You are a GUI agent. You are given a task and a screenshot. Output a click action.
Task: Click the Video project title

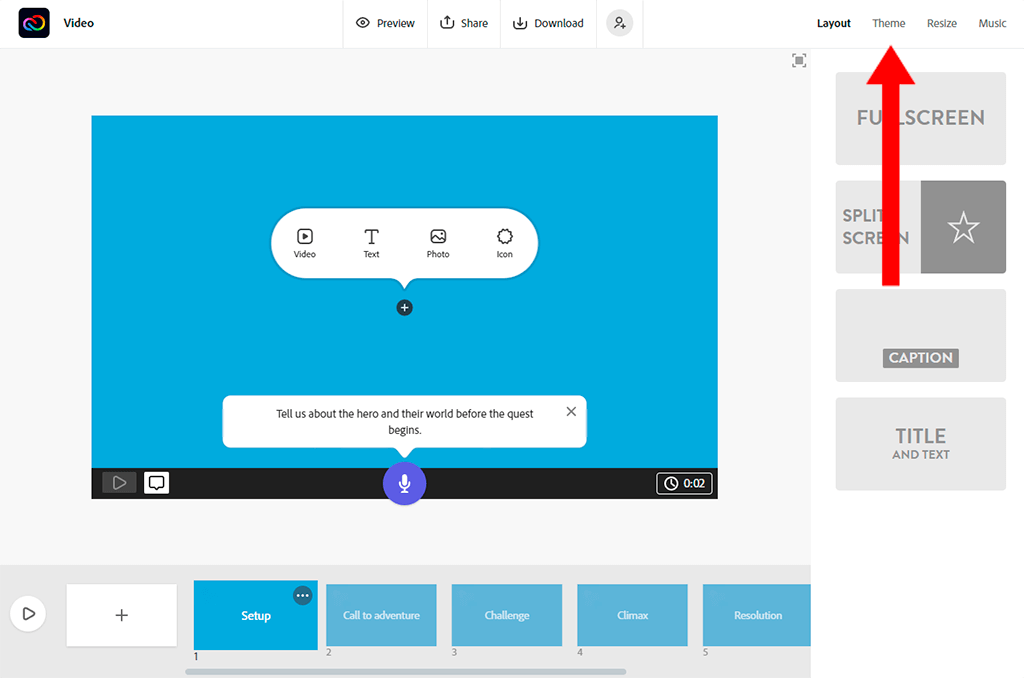click(x=78, y=23)
